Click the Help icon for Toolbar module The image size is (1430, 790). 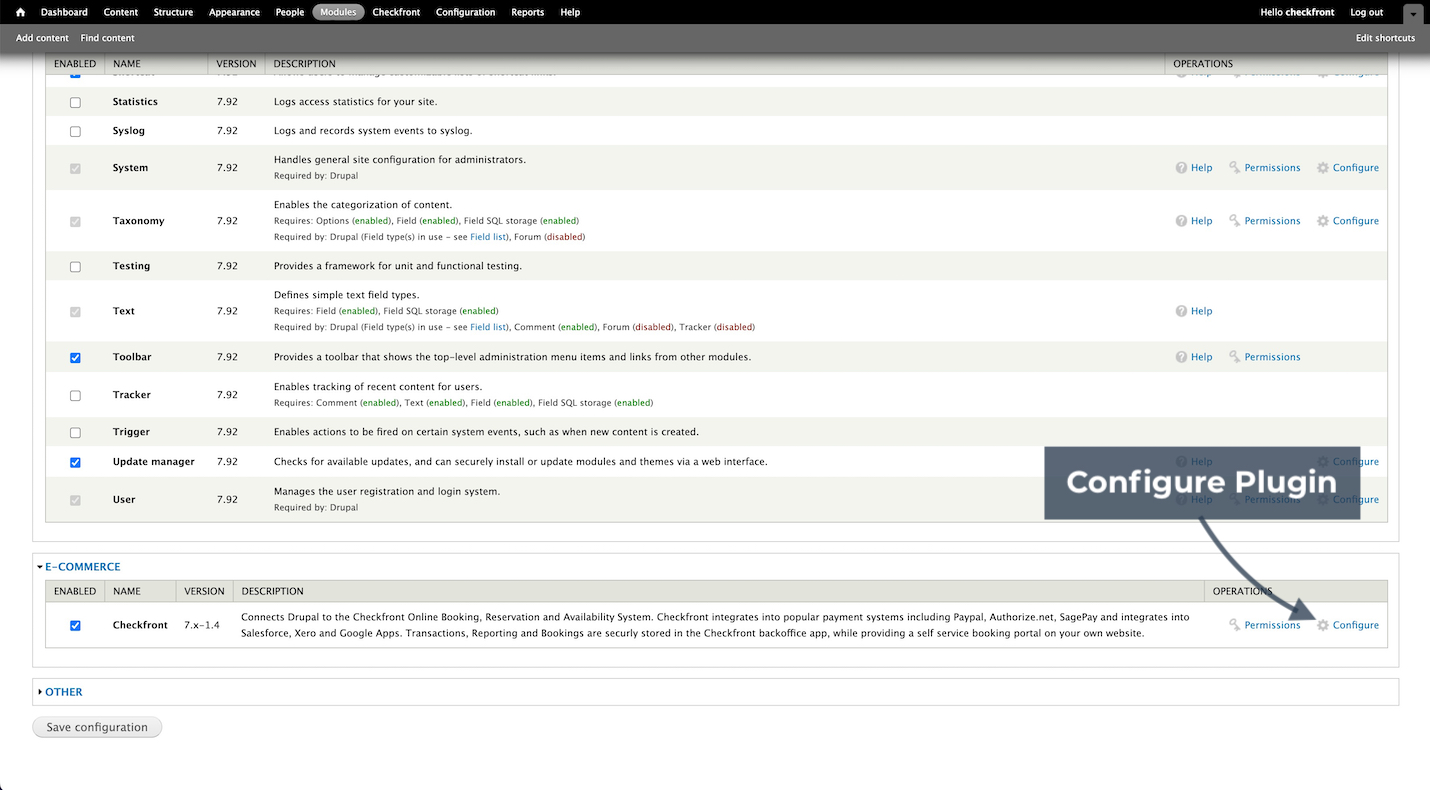click(x=1182, y=357)
